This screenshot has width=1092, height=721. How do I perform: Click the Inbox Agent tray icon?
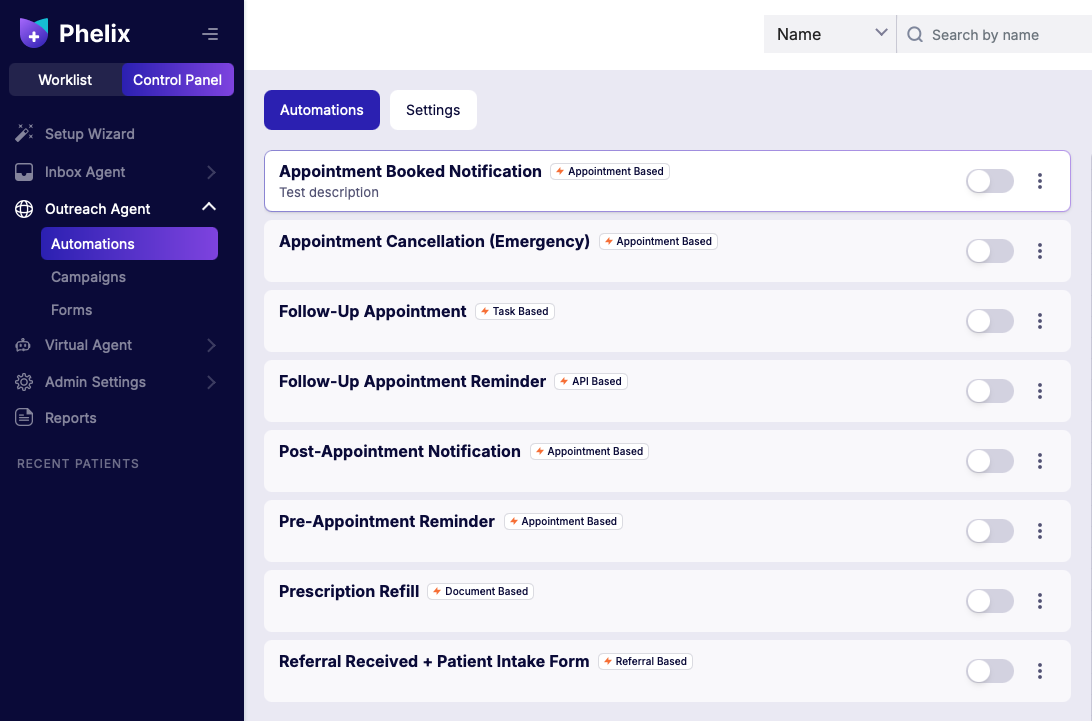[x=24, y=171]
